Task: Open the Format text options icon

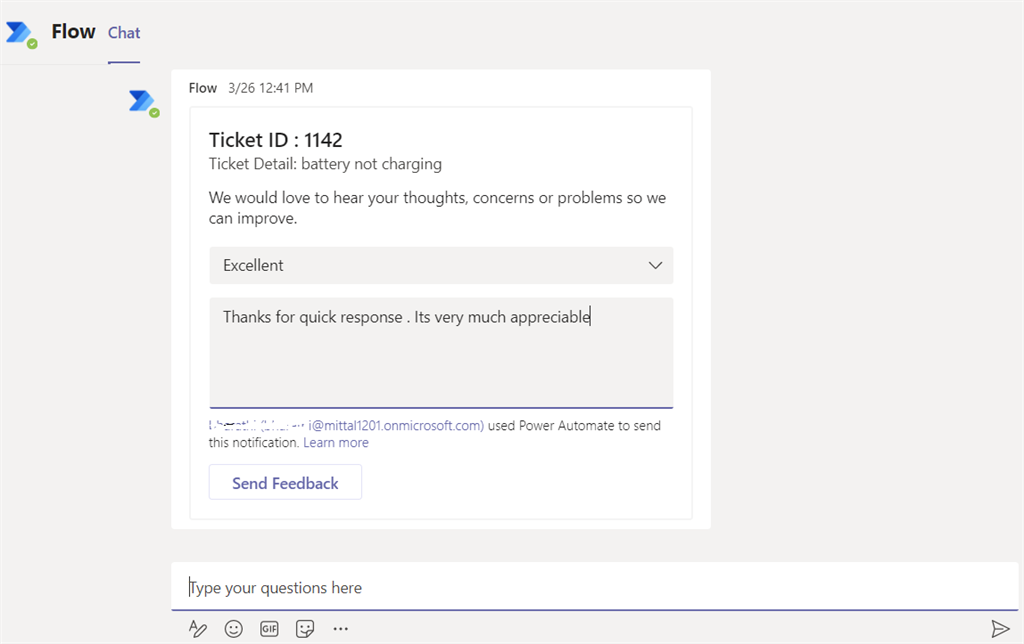Action: click(x=198, y=628)
